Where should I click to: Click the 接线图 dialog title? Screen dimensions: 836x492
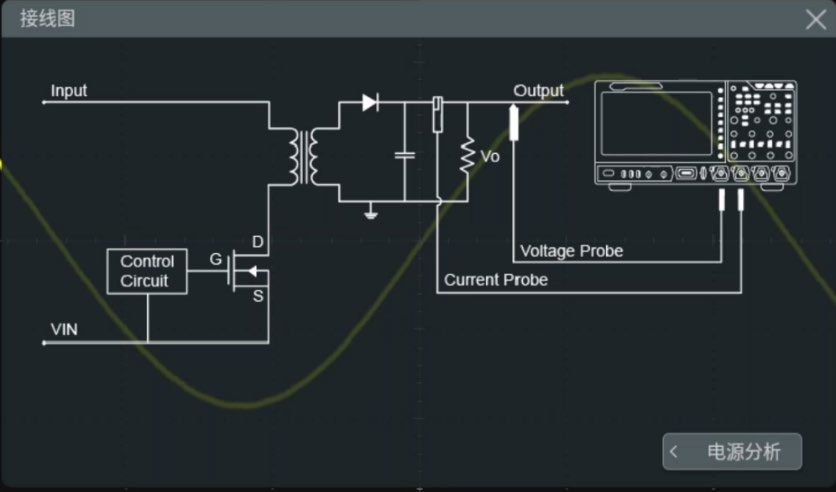(x=47, y=19)
